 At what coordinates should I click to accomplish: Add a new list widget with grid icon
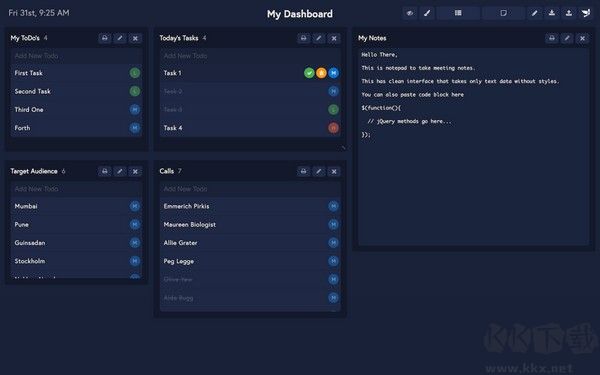458,13
